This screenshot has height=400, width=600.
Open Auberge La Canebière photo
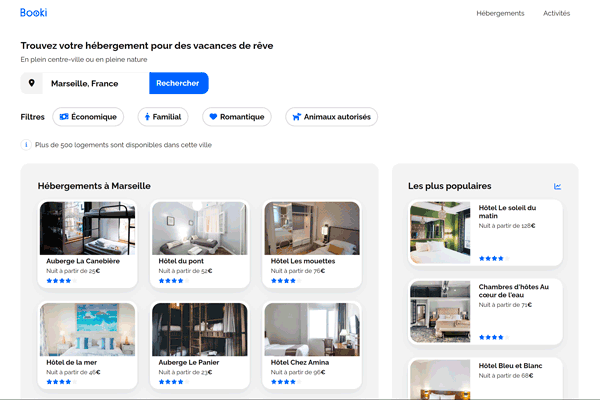(87, 229)
